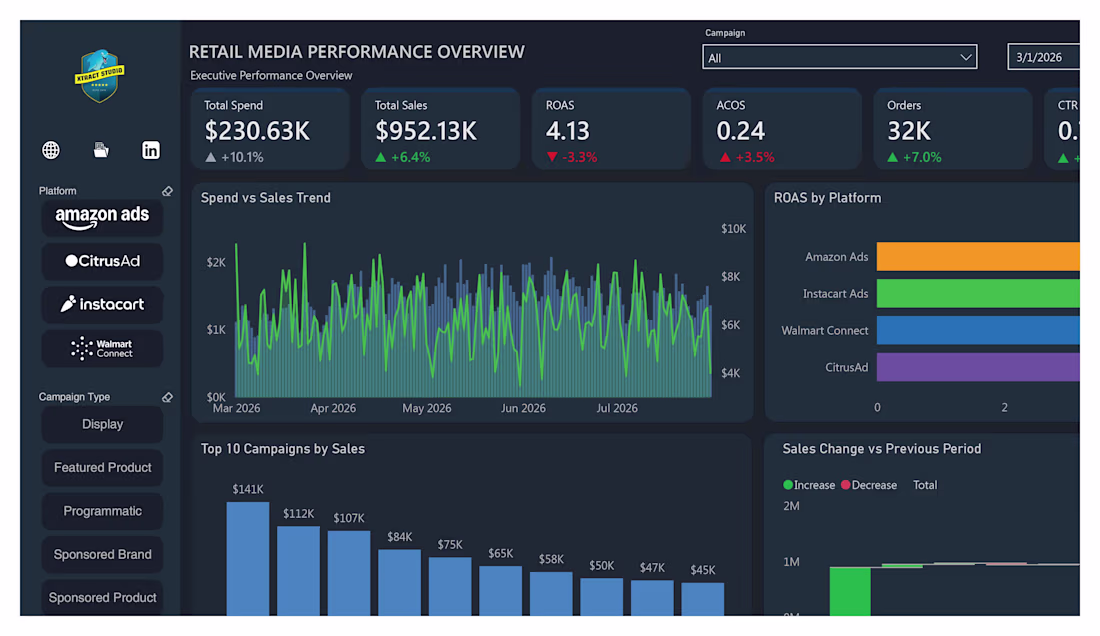Click the Executive Performance Overview subtitle

(271, 75)
